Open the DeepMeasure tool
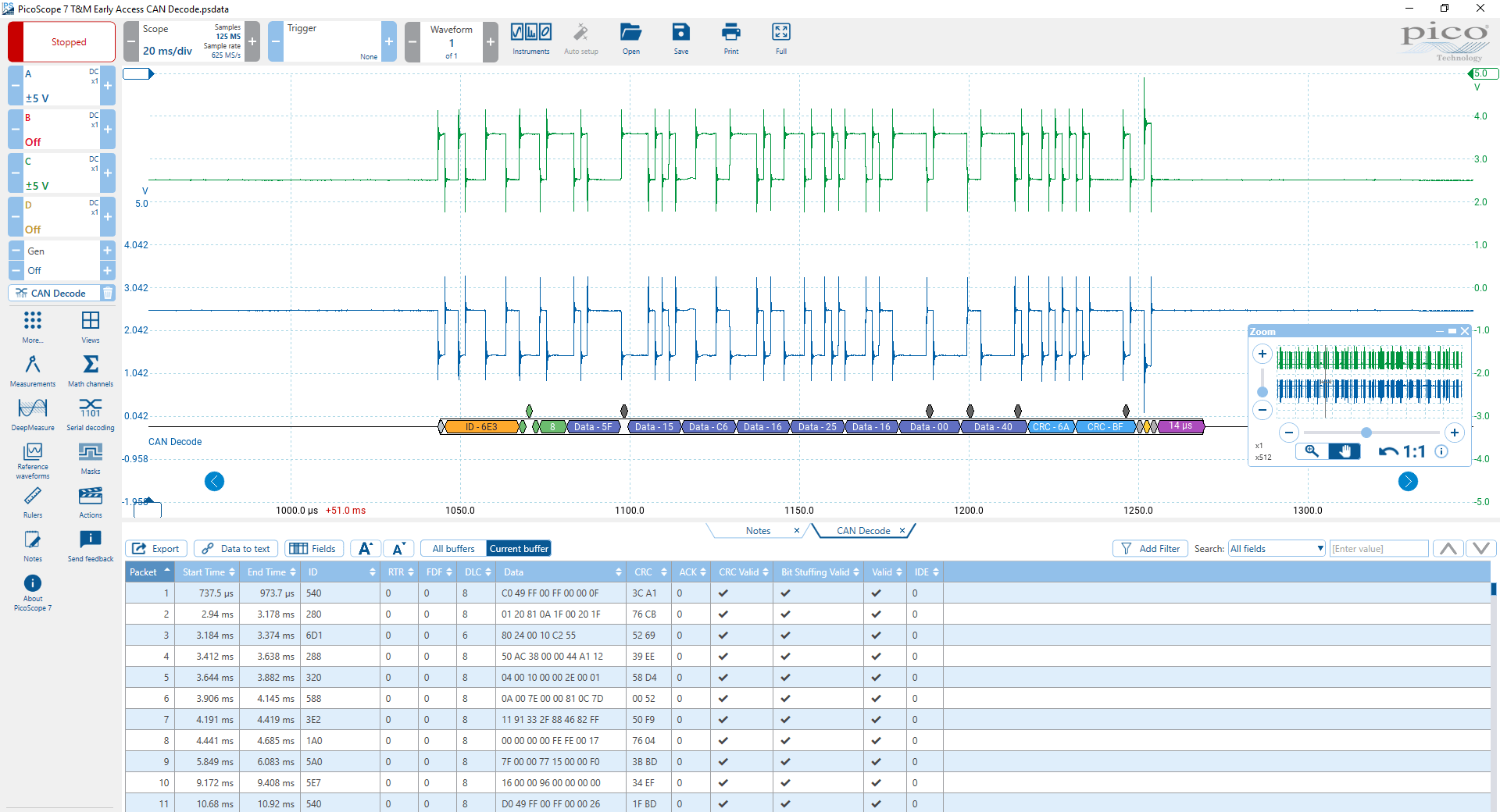Viewport: 1500px width, 812px height. click(32, 414)
